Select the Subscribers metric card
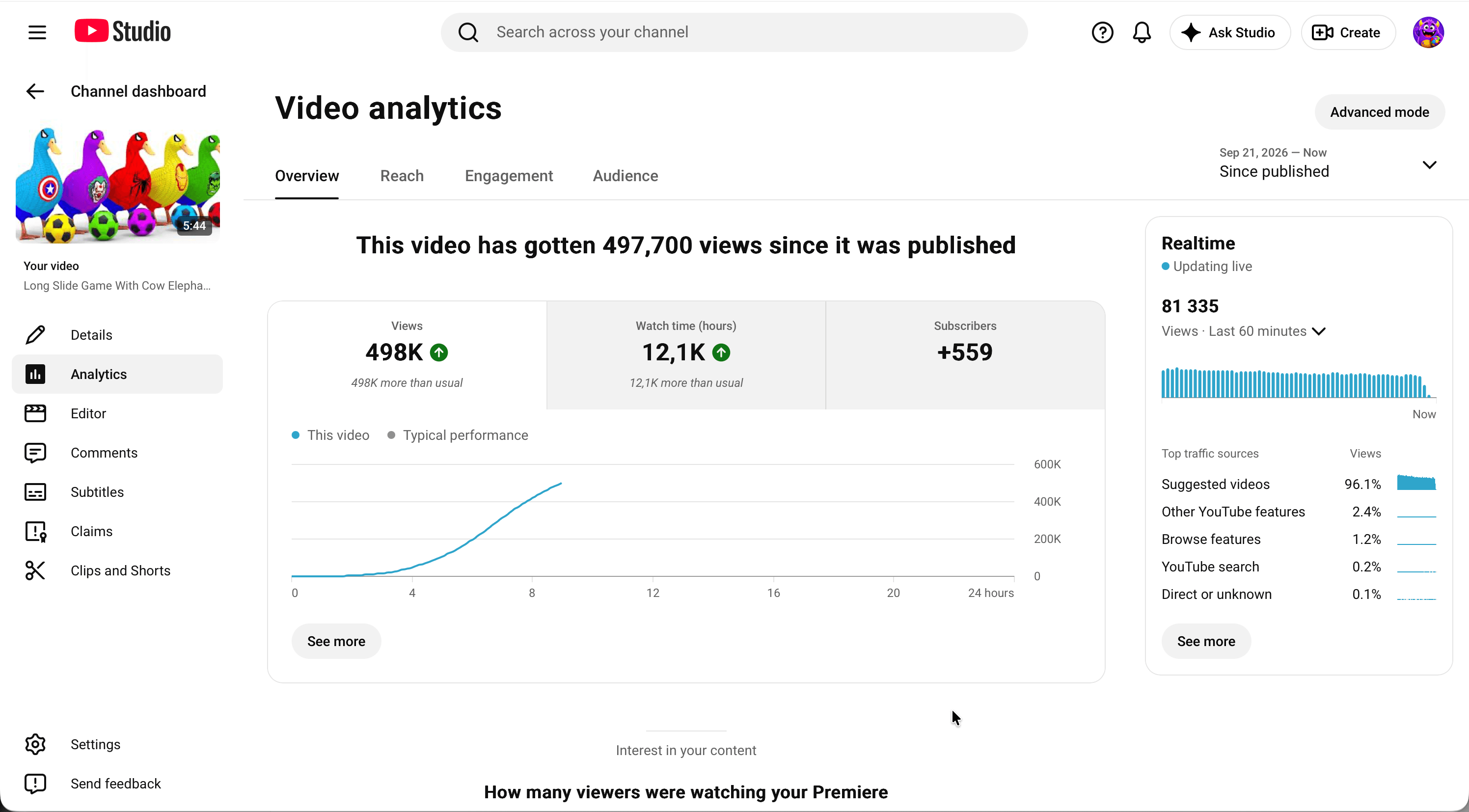The image size is (1469, 812). pyautogui.click(x=965, y=355)
